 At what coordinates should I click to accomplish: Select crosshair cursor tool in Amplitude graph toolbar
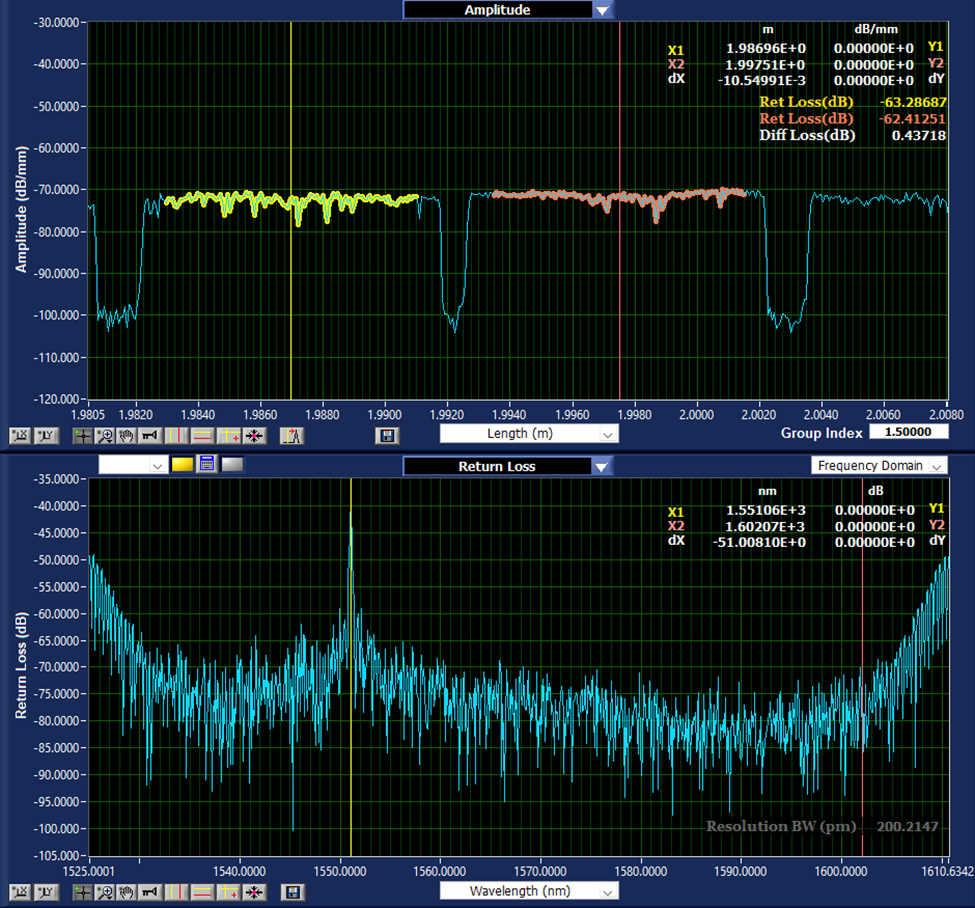(x=83, y=436)
